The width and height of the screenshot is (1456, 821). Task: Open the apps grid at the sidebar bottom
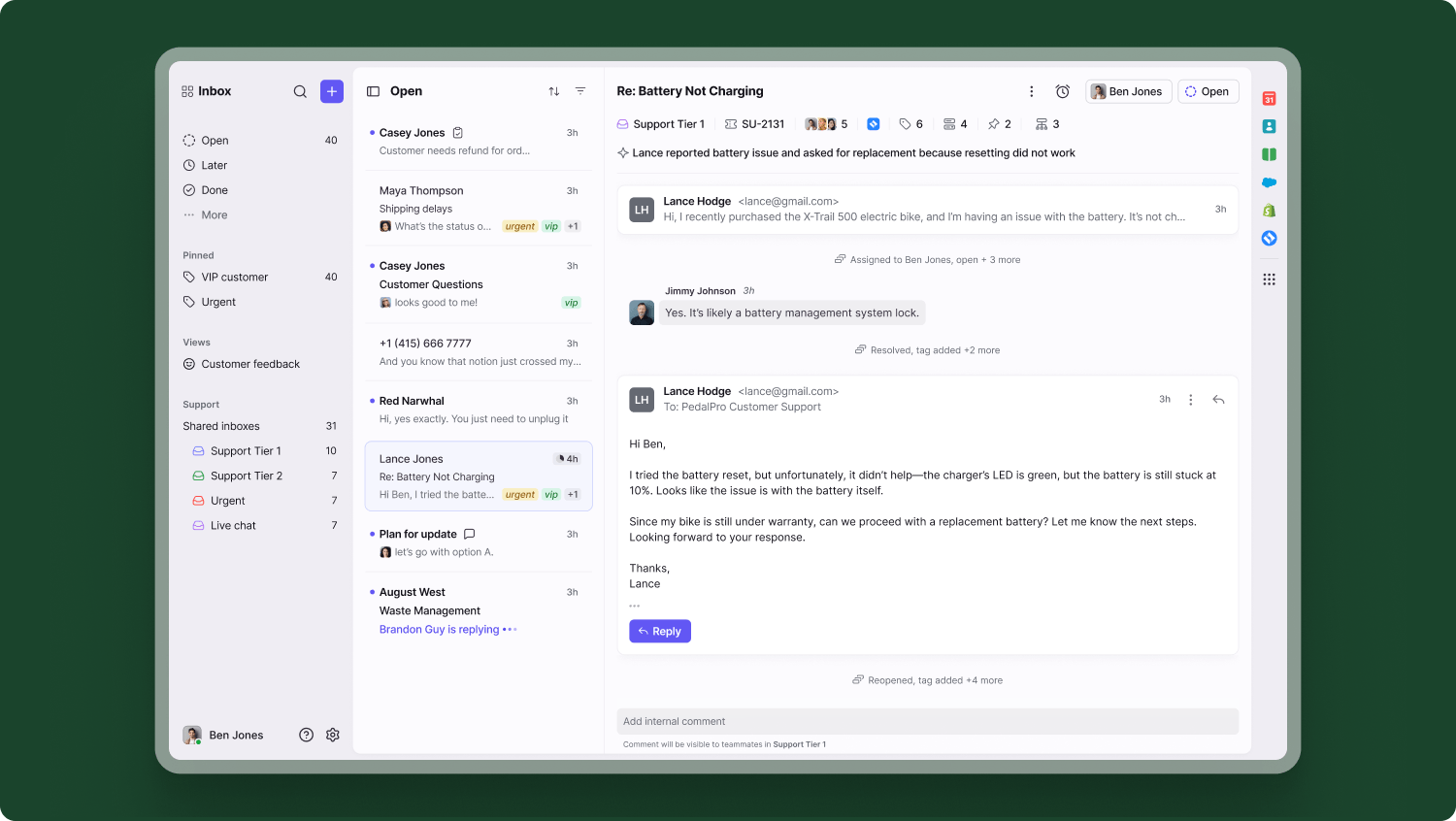[x=1269, y=279]
